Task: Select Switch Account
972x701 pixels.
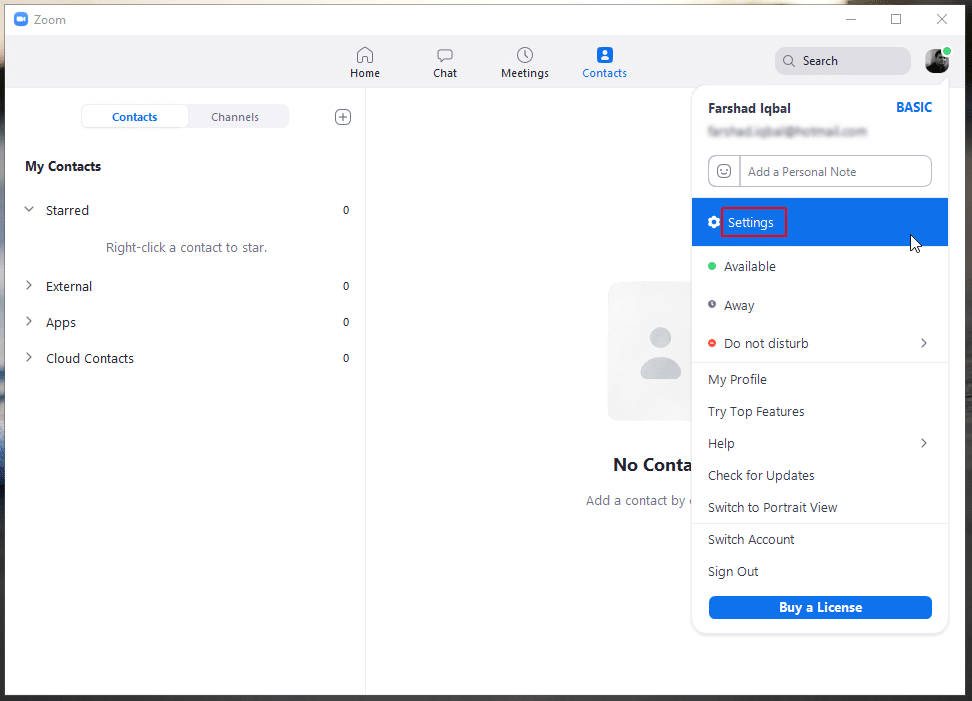Action: pyautogui.click(x=751, y=539)
